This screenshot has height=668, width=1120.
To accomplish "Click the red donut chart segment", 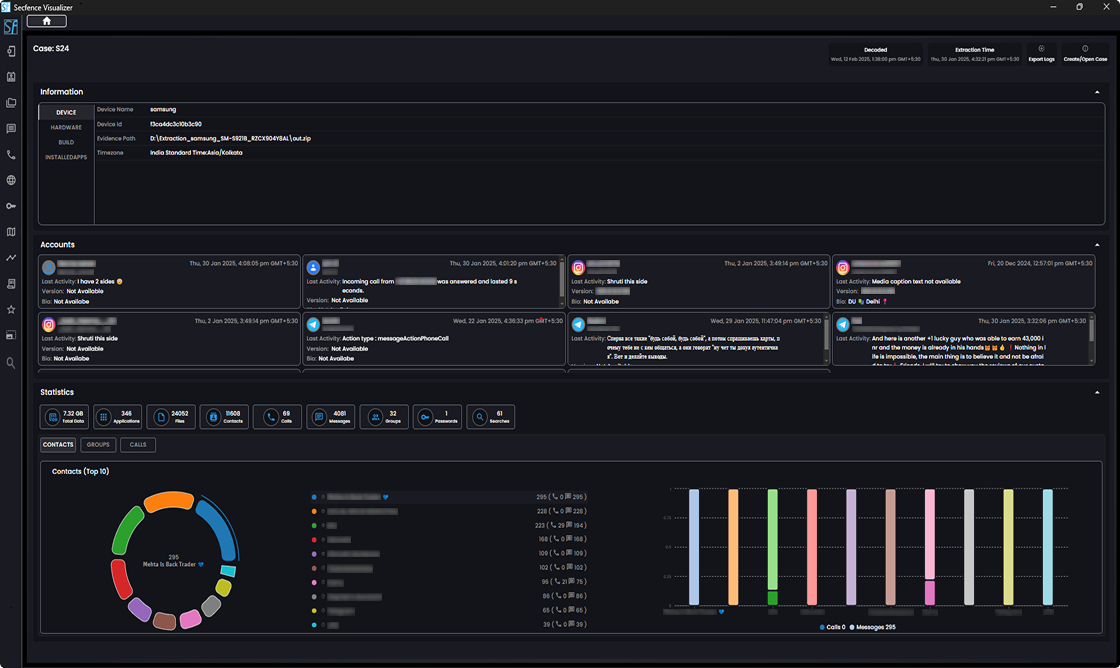I will click(121, 578).
